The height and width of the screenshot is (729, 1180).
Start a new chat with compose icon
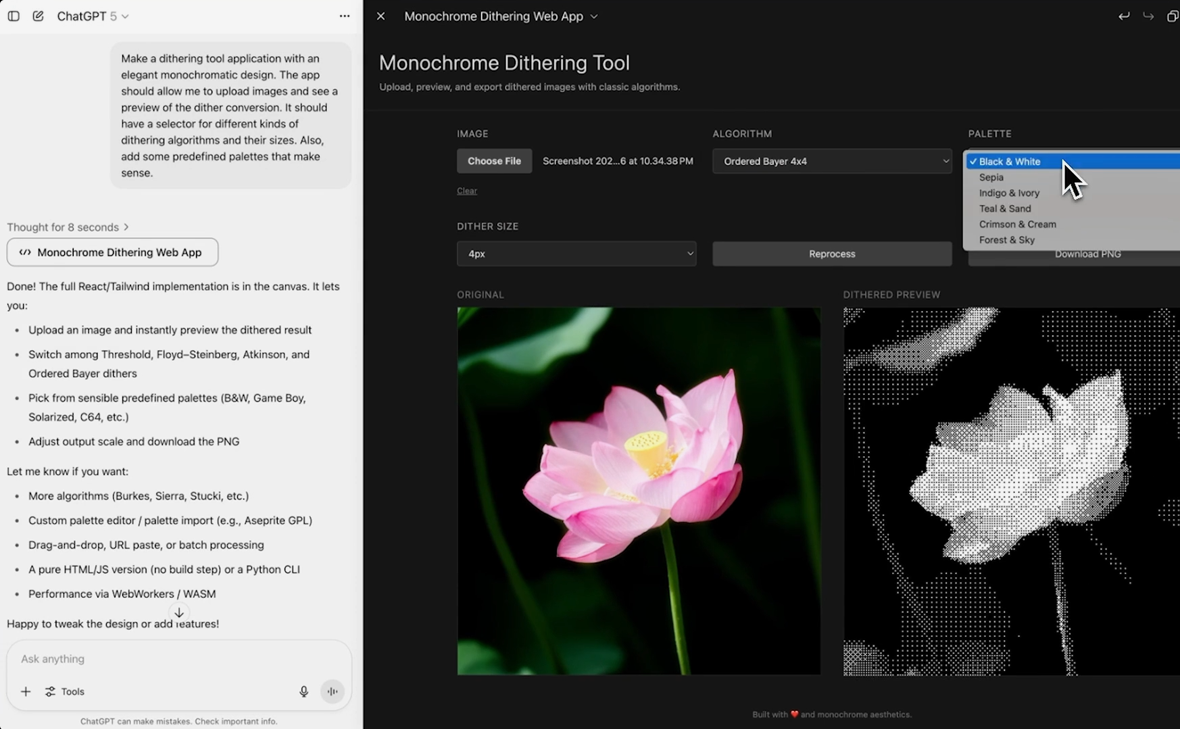38,16
